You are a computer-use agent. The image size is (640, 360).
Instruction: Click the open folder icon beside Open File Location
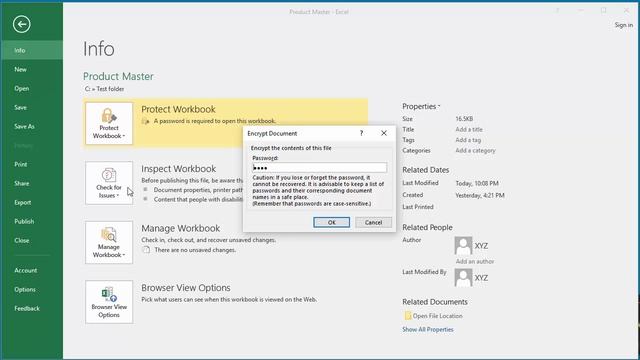[407, 316]
